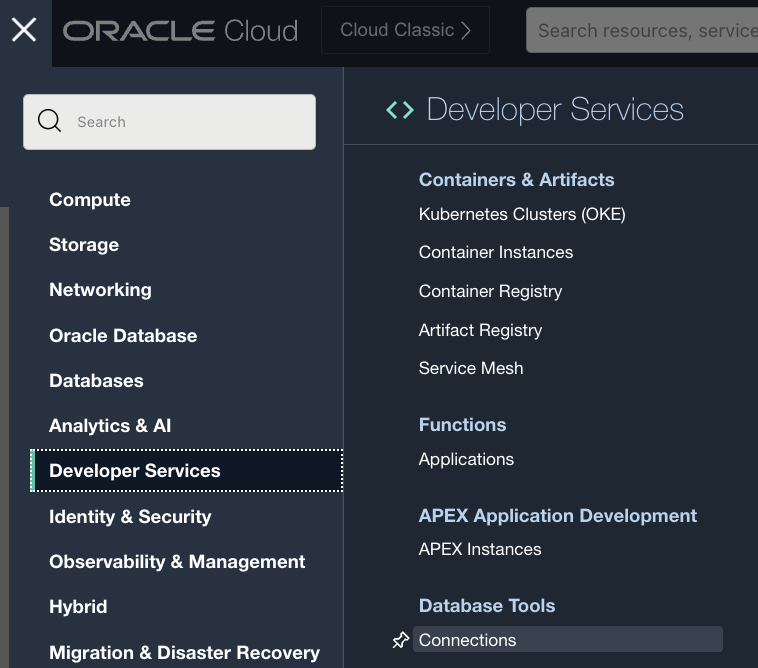The image size is (758, 668).
Task: Click the Oracle Cloud logo
Action: coord(181,31)
